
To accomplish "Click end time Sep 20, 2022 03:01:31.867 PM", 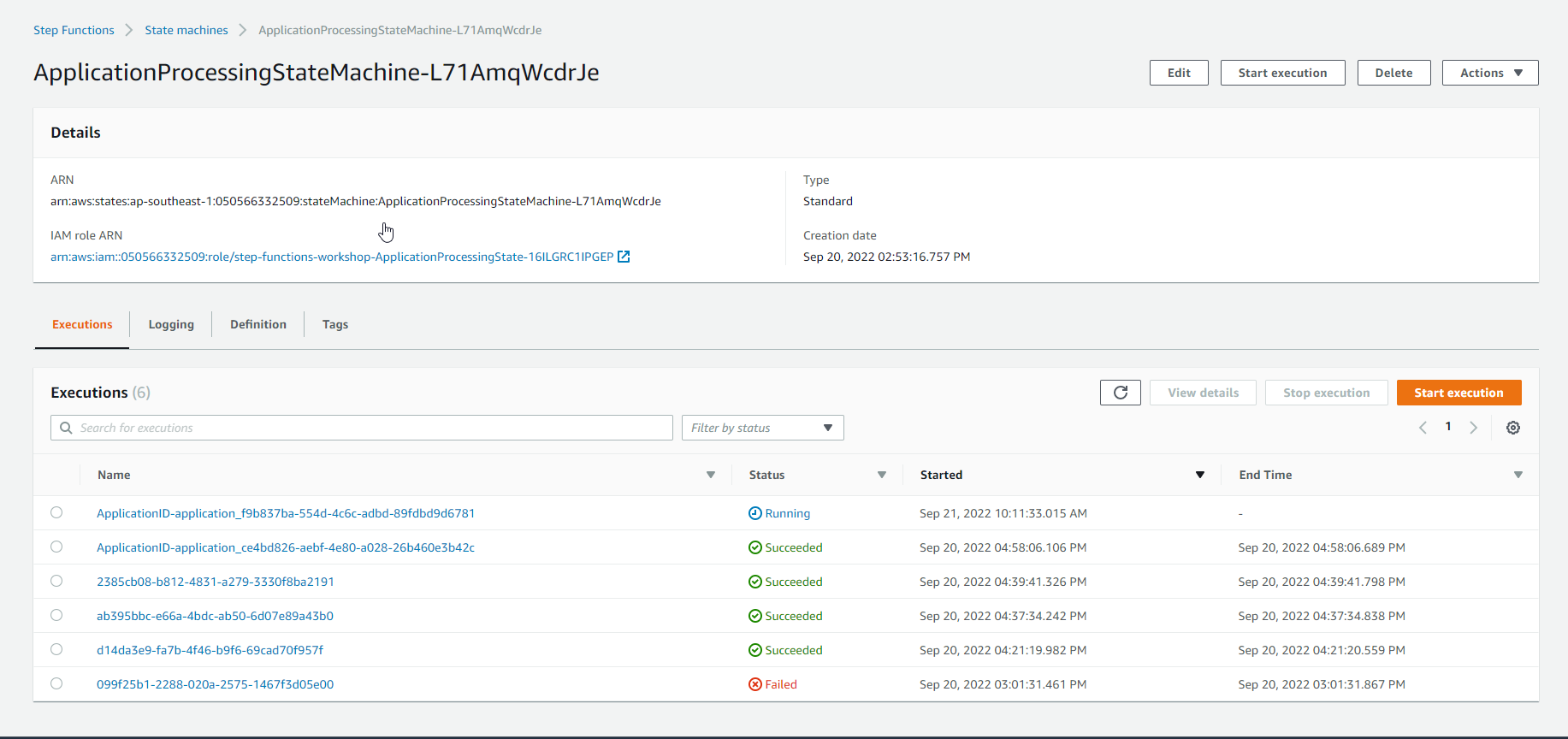I will (1322, 684).
